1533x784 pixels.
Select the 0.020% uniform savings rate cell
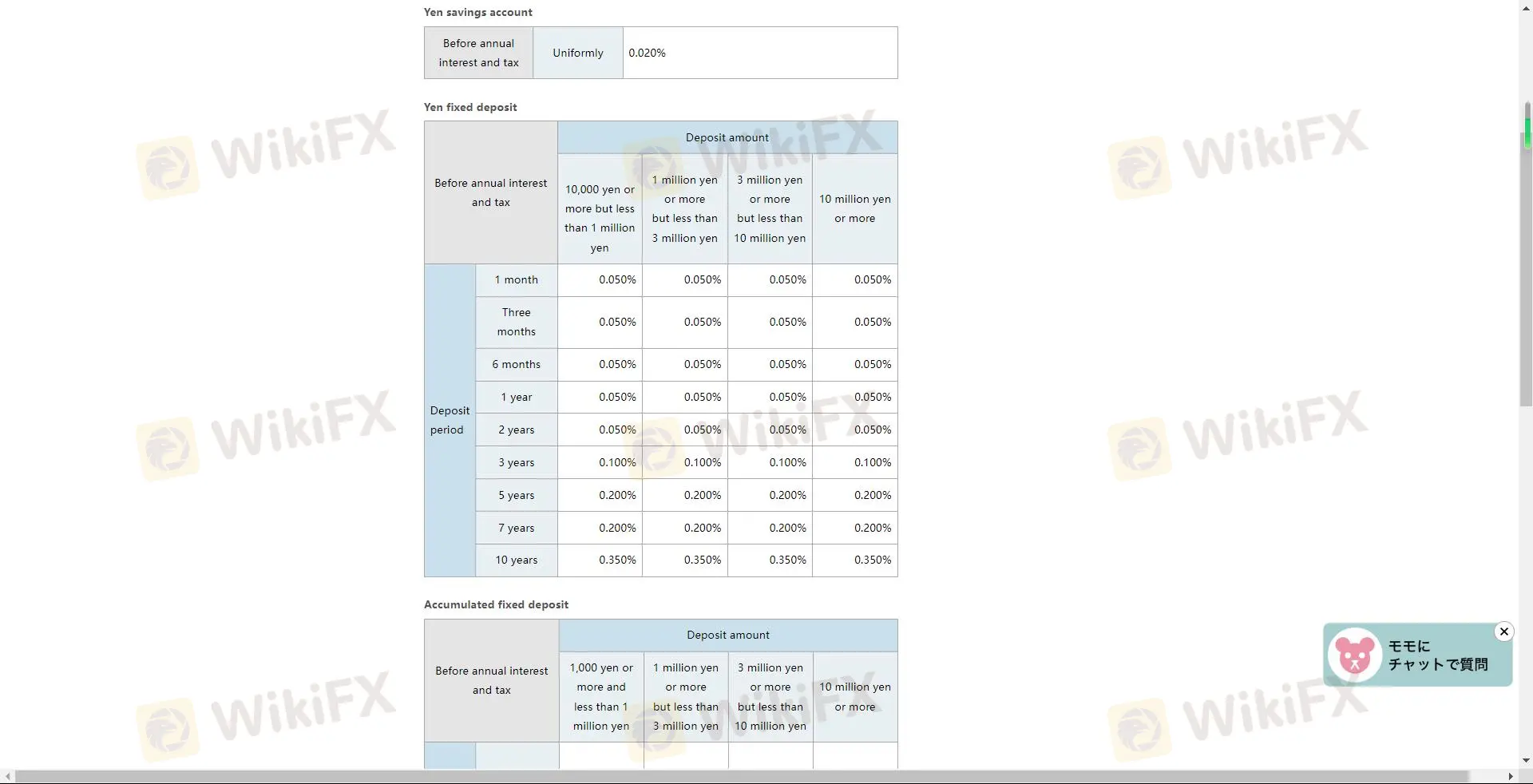point(759,53)
